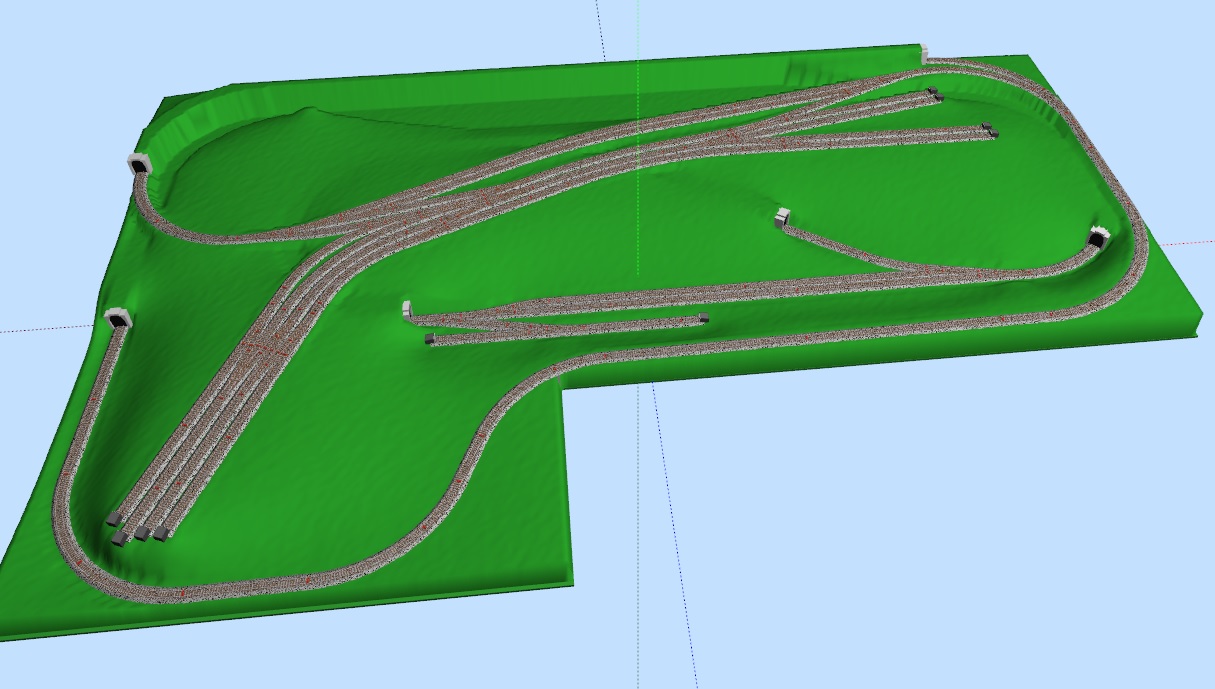Select the leftmost buffer stop of the bottom-left yard
This screenshot has height=689, width=1215.
114,519
